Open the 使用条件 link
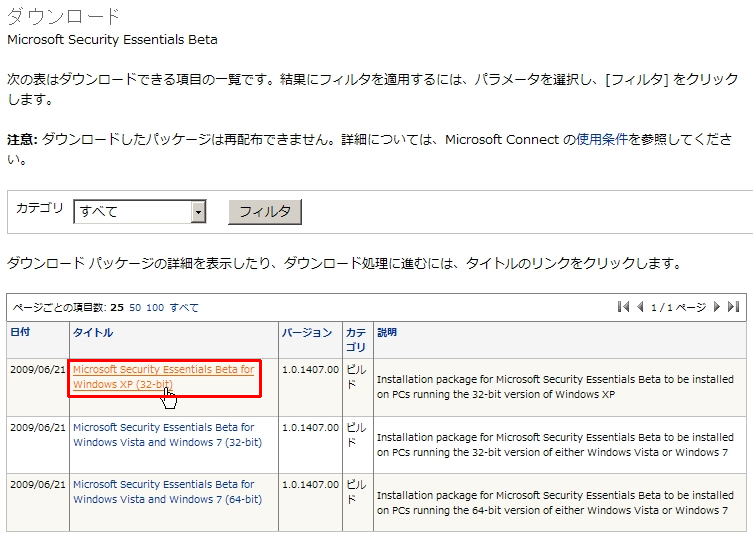Screen dimensions: 753x535 (602, 139)
